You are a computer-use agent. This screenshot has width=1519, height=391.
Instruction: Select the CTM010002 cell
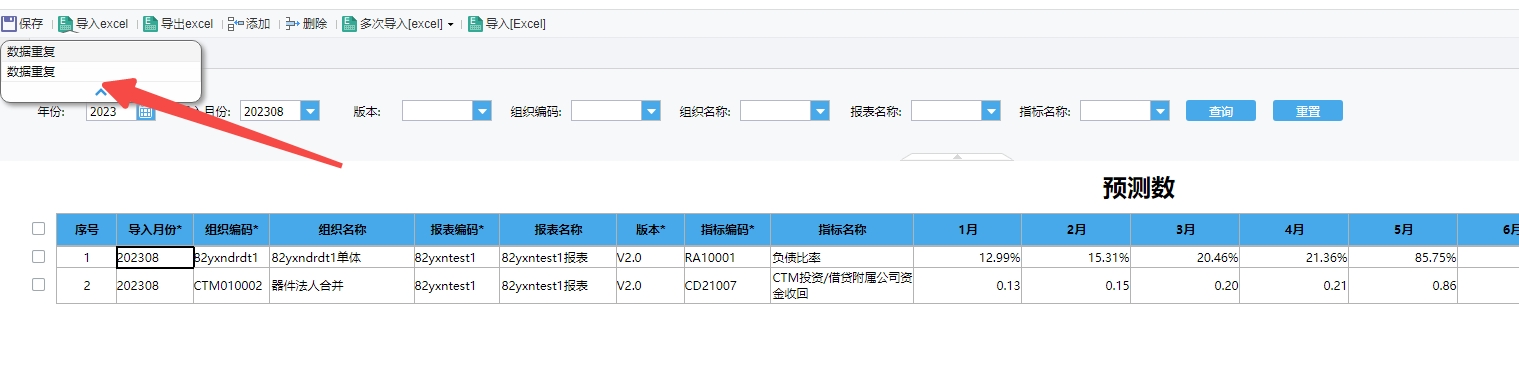click(x=231, y=285)
